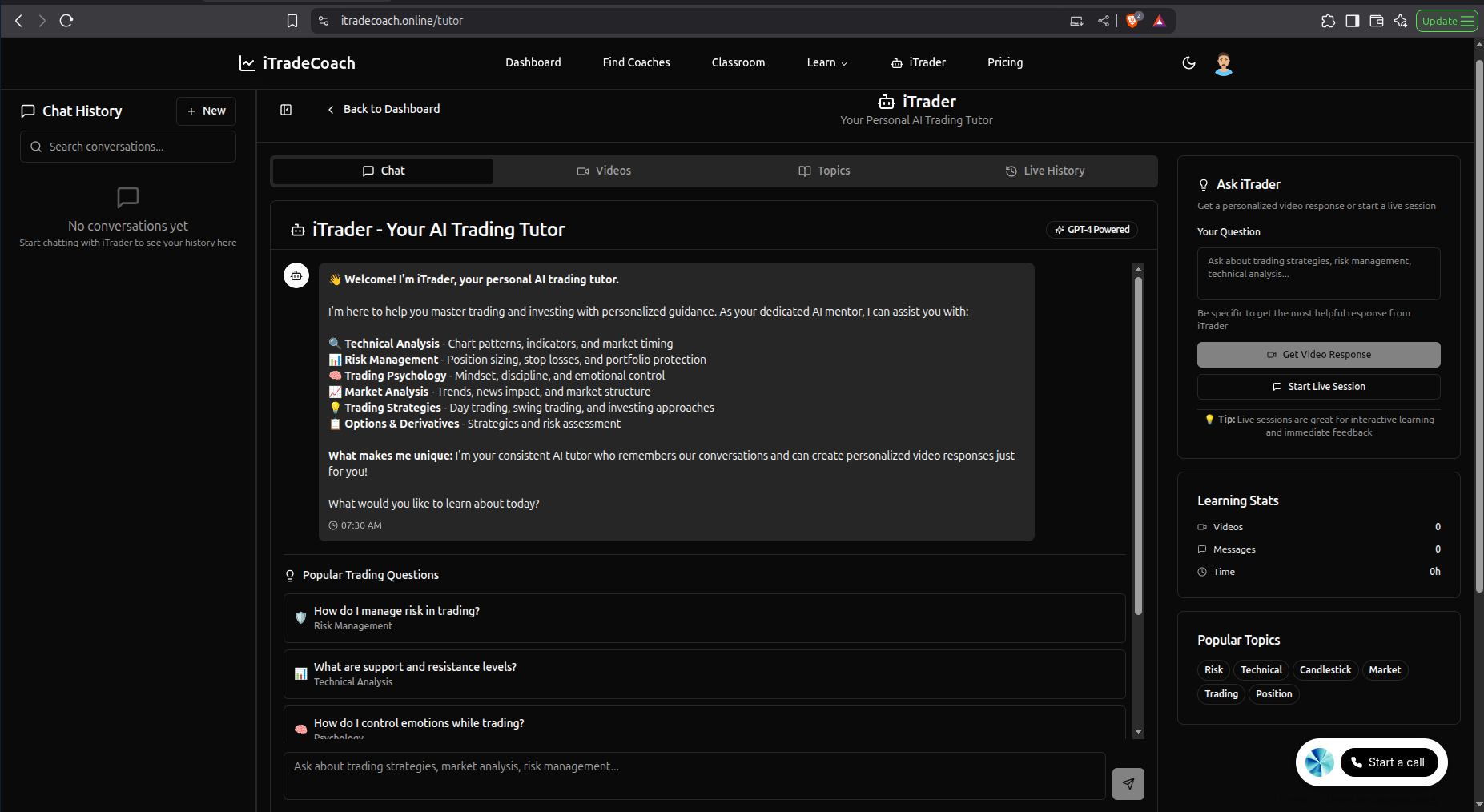This screenshot has height=812, width=1484.
Task: Click the chat panel scroll down arrow
Action: pyautogui.click(x=1138, y=732)
